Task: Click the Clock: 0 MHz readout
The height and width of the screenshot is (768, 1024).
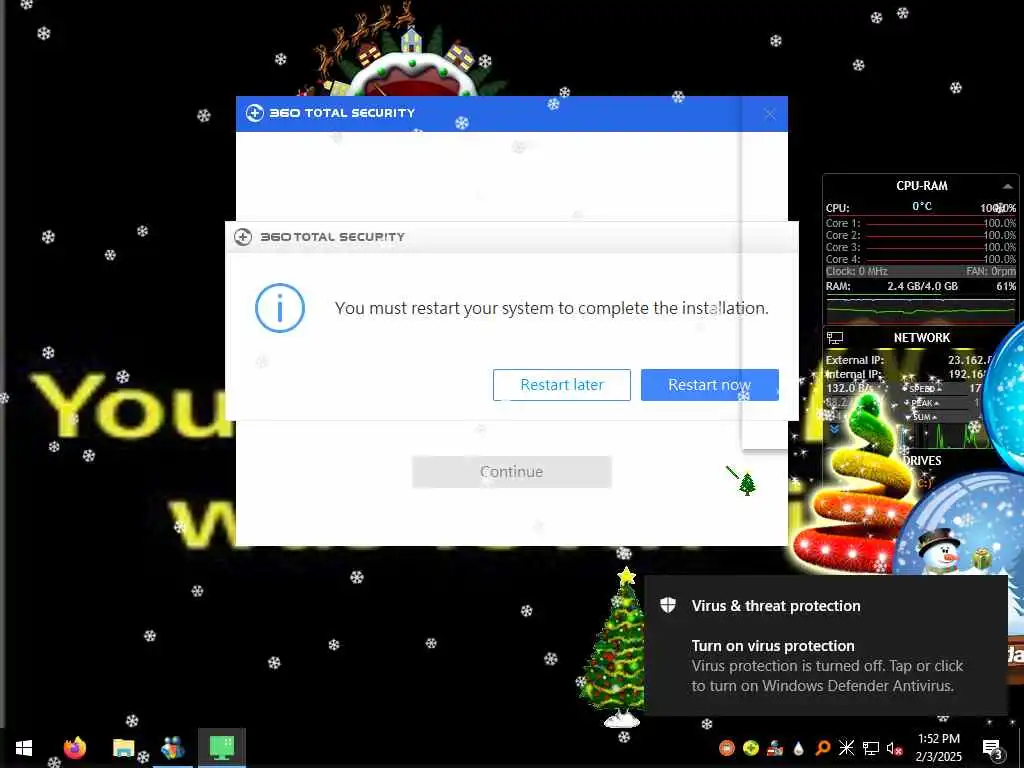Action: point(856,271)
